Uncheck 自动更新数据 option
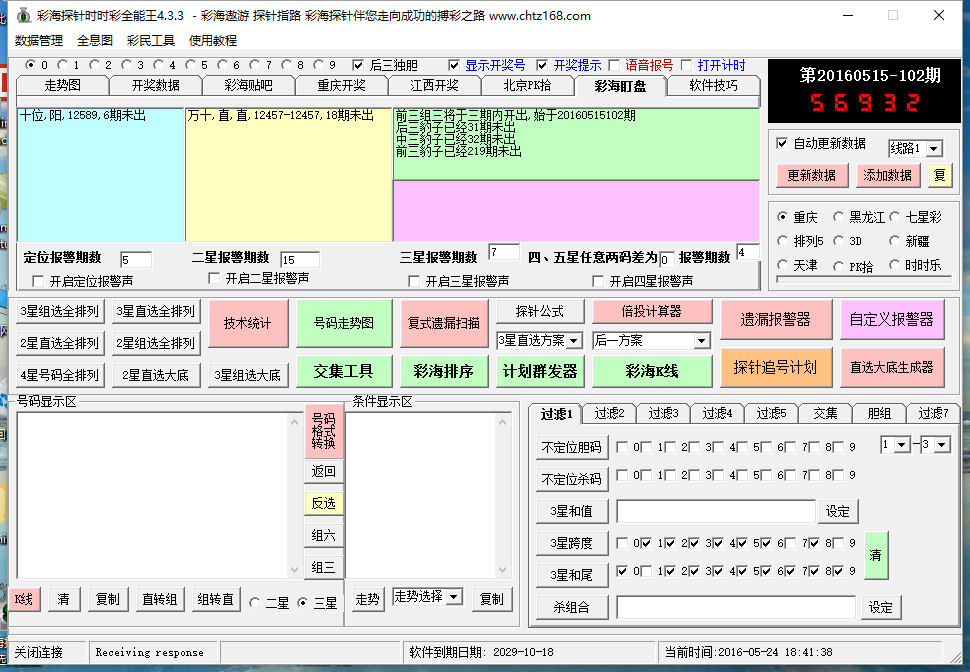 782,144
